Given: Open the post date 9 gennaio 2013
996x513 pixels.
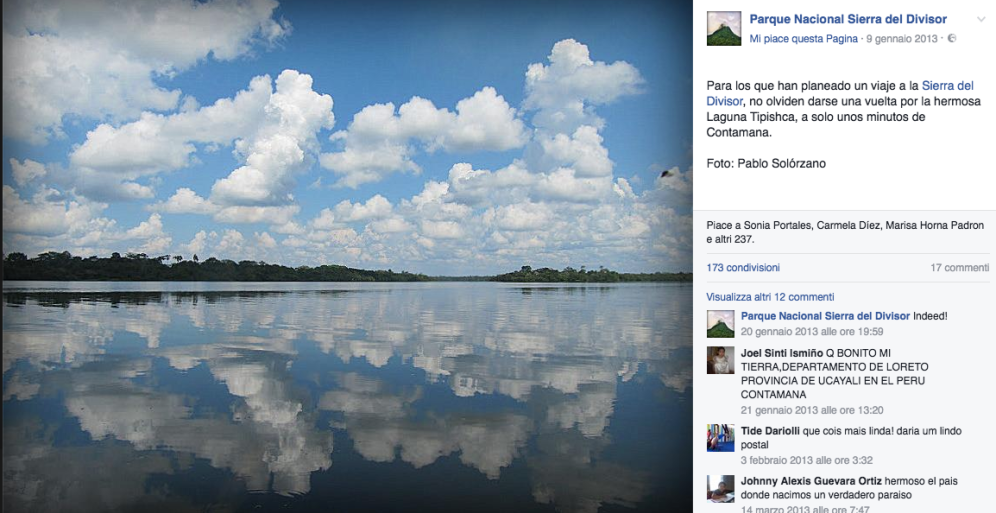Looking at the screenshot, I should coord(902,39).
